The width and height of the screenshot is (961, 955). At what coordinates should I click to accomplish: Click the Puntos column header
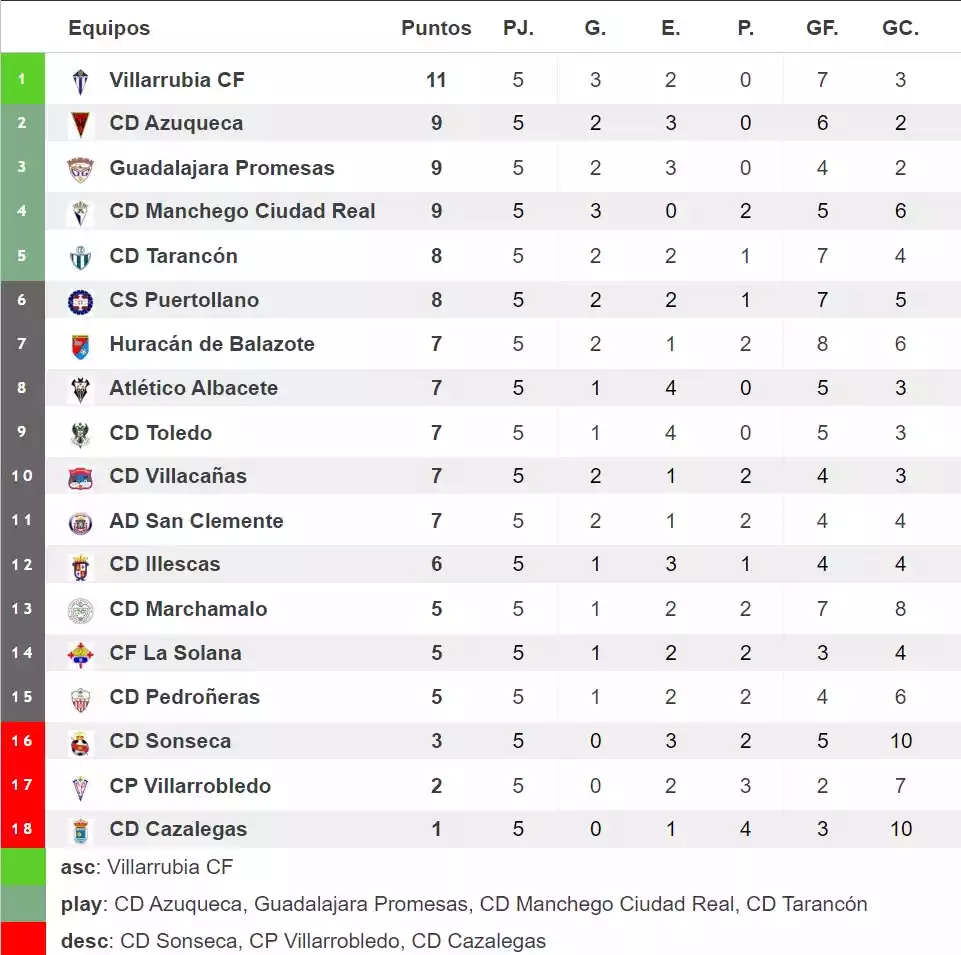[436, 28]
